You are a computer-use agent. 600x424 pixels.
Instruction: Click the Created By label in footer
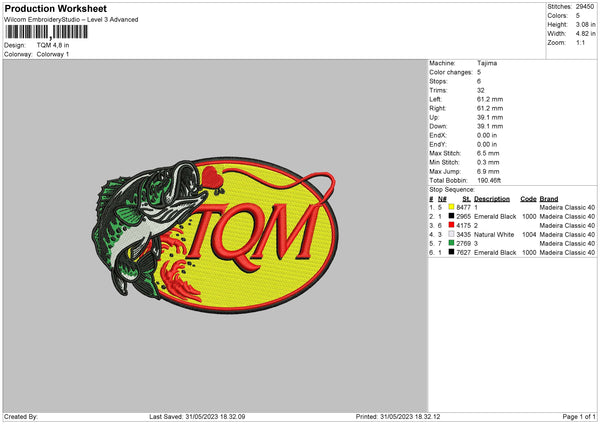(x=21, y=417)
